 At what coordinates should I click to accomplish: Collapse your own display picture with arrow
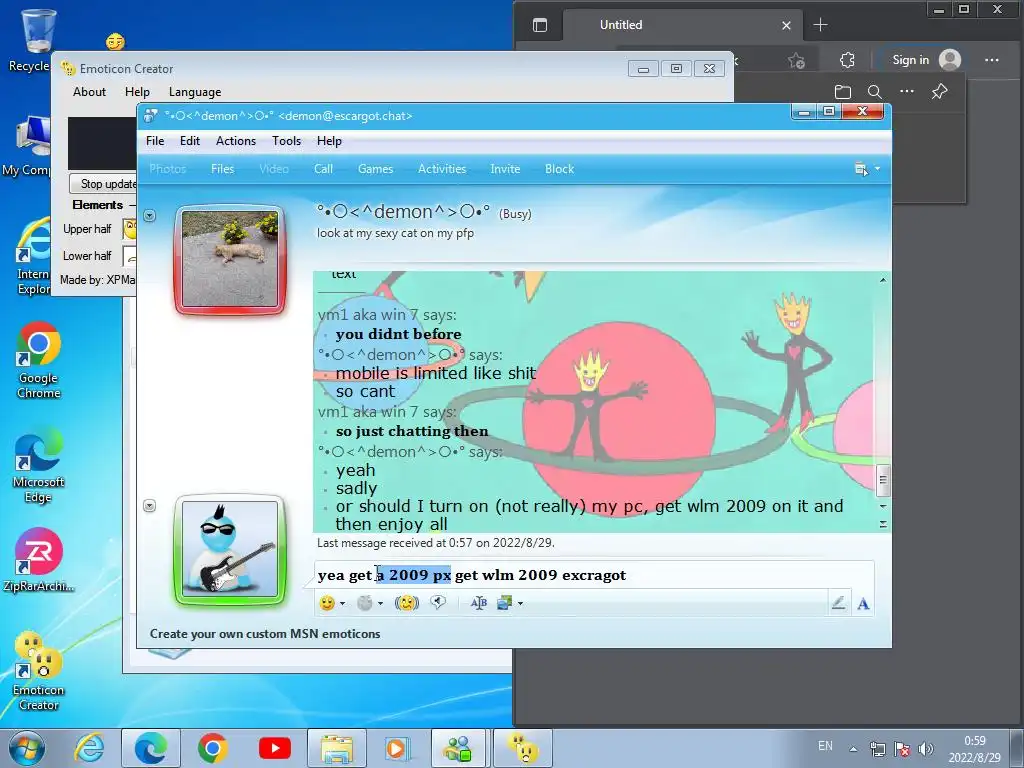[x=150, y=505]
